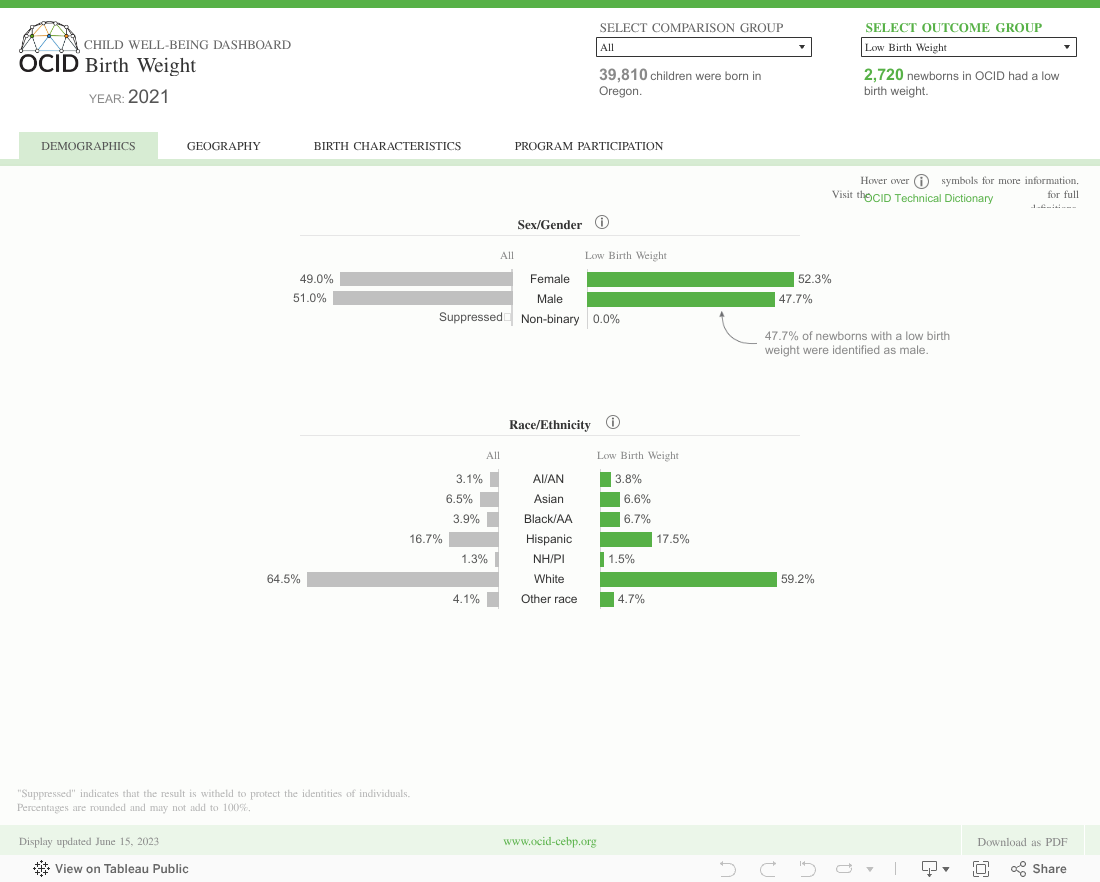Select the green Hispanic low birth weight bar
The width and height of the screenshot is (1100, 882).
[626, 539]
